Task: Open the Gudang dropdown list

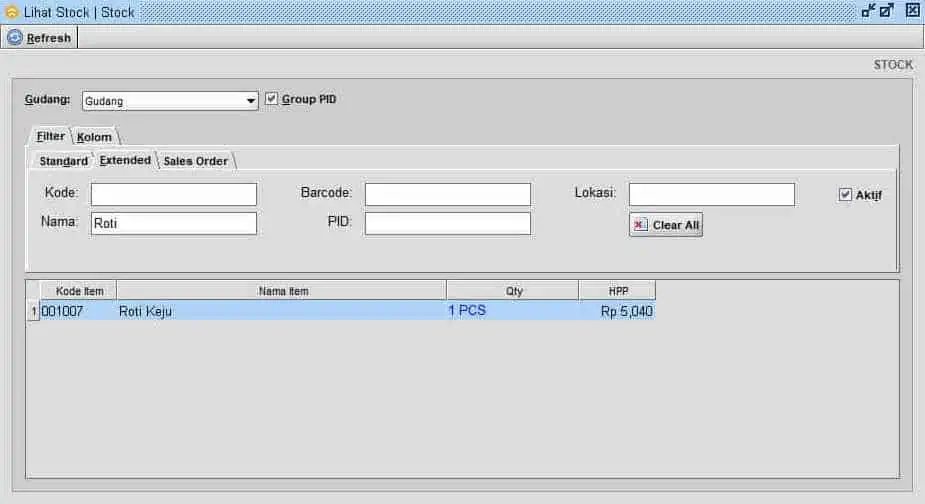Action: click(251, 101)
